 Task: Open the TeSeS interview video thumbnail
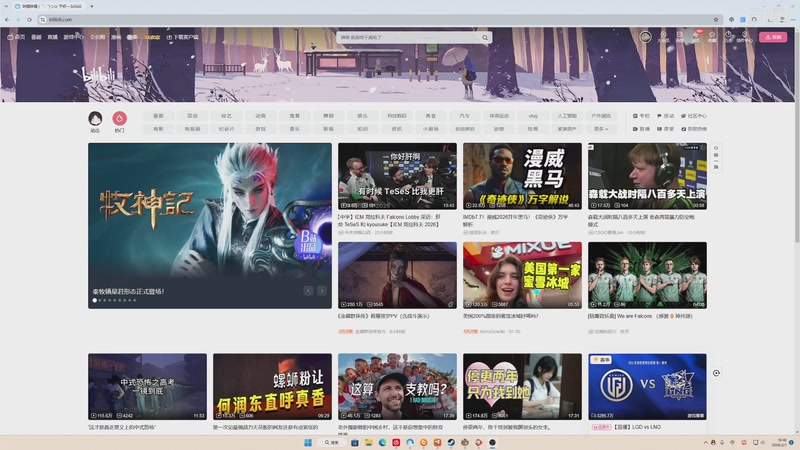[x=397, y=176]
